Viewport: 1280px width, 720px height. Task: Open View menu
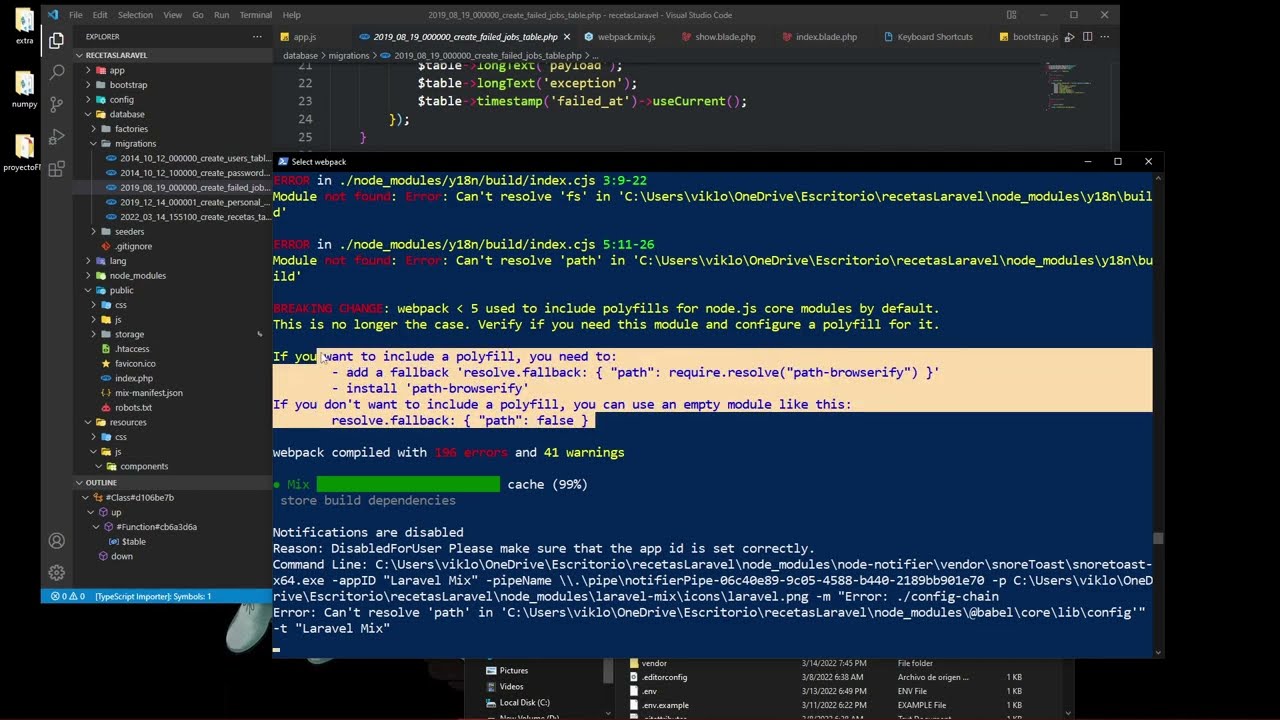(173, 15)
